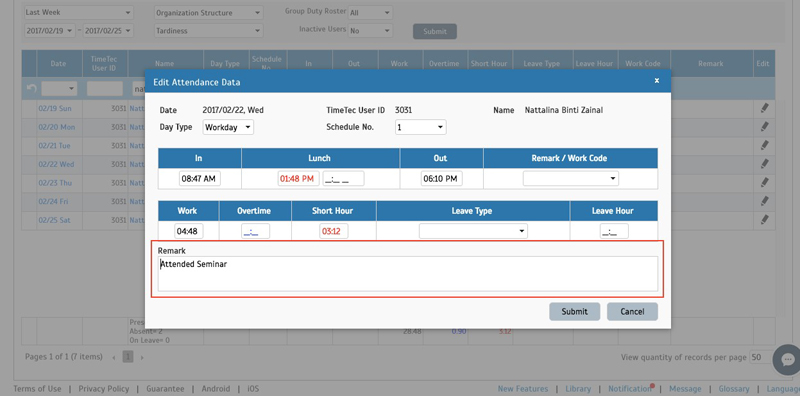800x396 pixels.
Task: Open the Organization Structure dropdown
Action: (x=209, y=13)
